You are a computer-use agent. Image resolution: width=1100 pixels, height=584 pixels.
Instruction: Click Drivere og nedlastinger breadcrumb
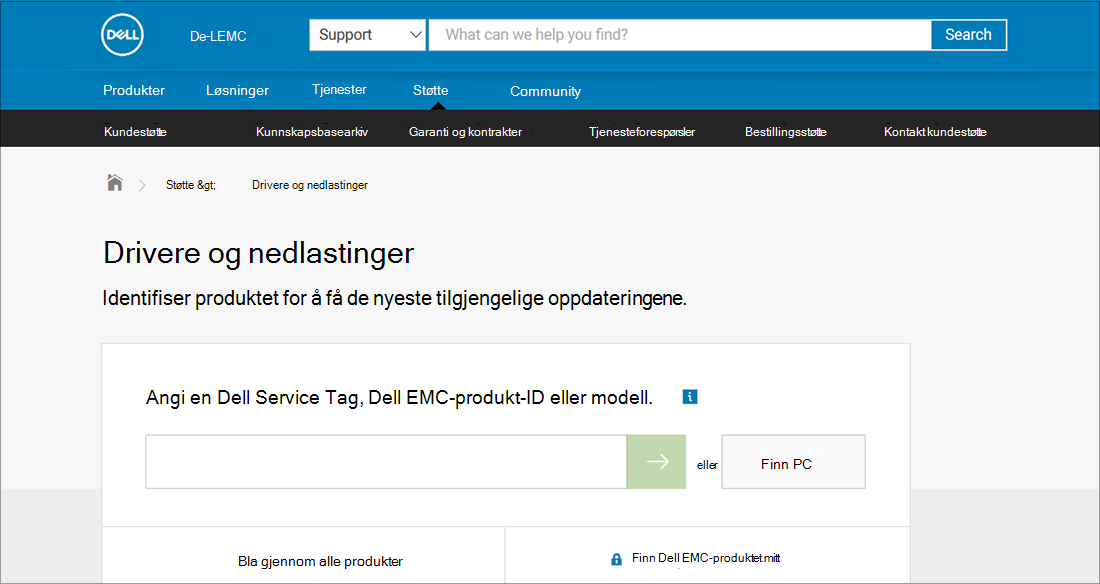[x=310, y=185]
